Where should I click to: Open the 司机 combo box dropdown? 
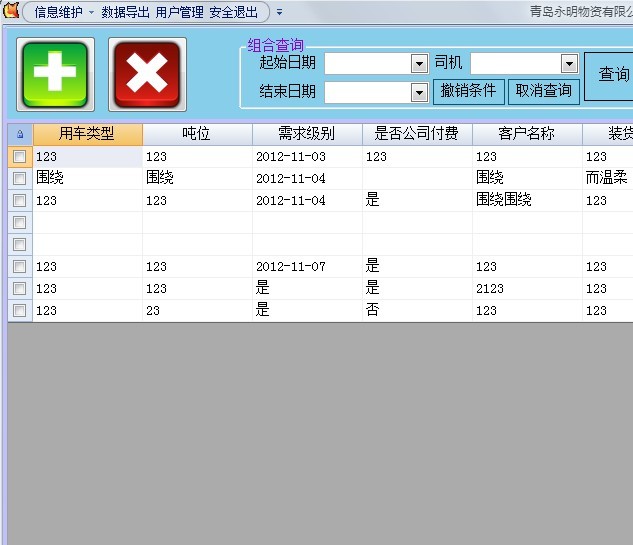pyautogui.click(x=569, y=63)
